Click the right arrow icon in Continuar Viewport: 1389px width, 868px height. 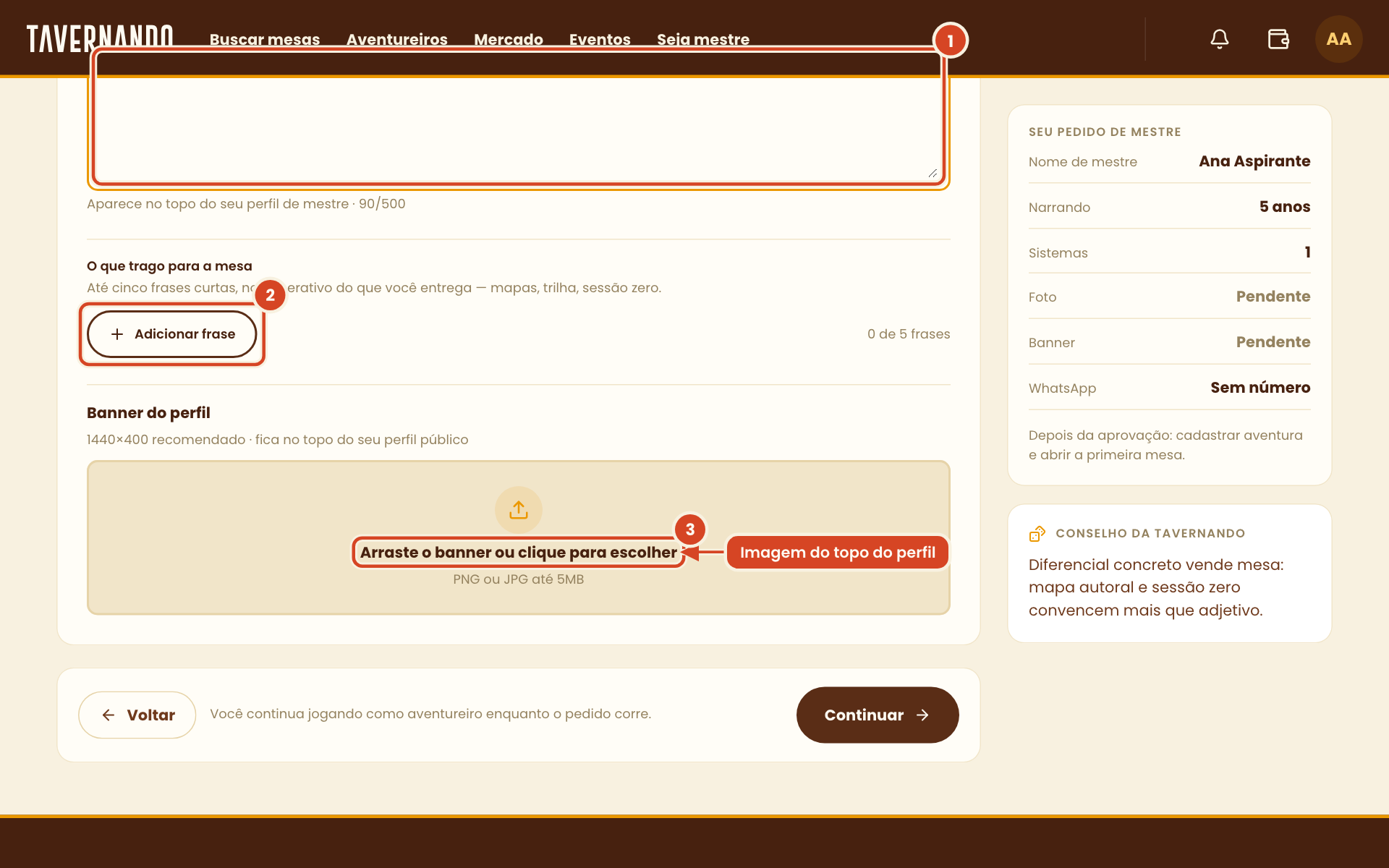point(922,715)
